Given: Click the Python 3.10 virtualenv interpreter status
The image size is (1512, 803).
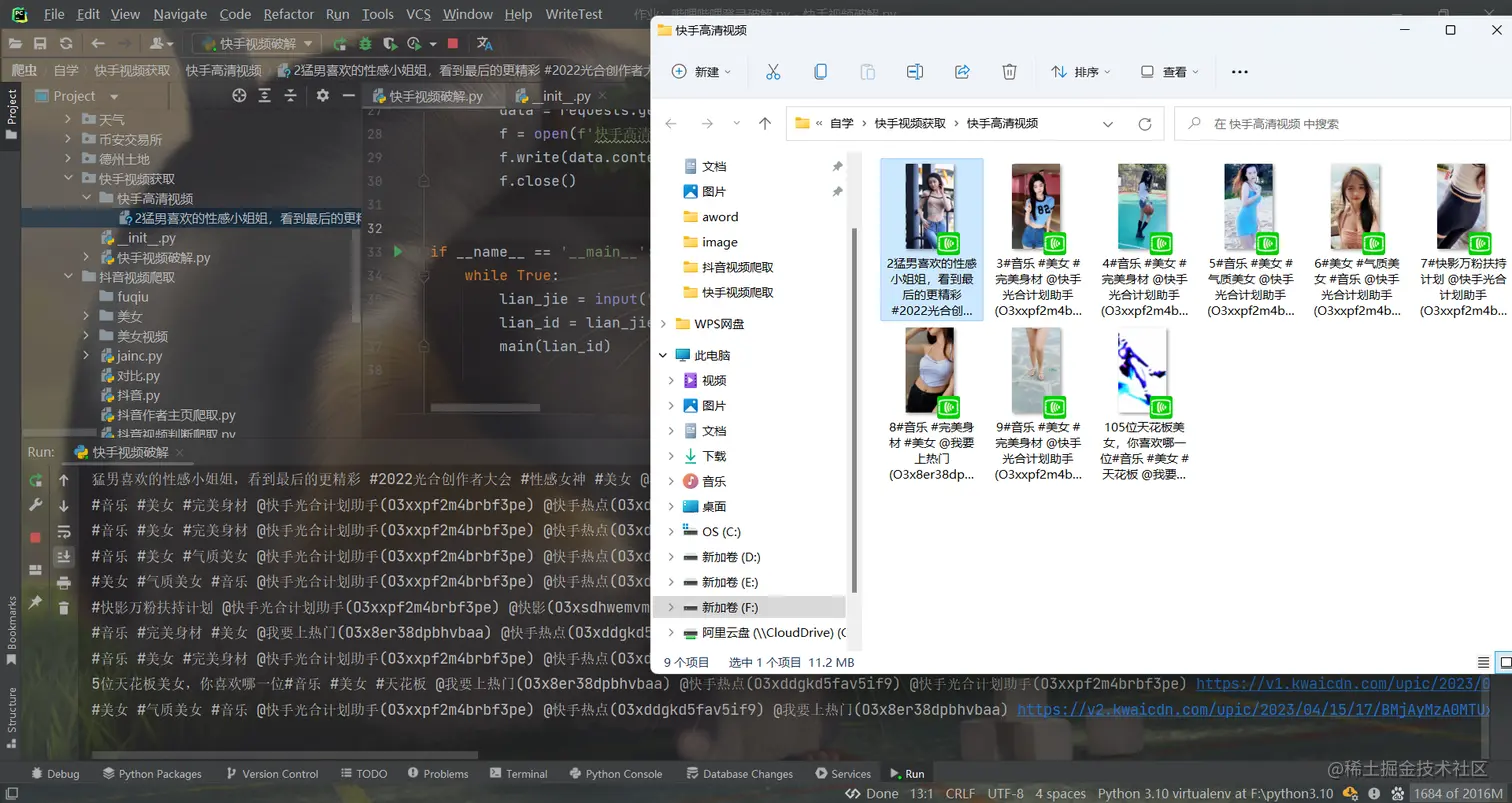Looking at the screenshot, I should [x=1215, y=793].
